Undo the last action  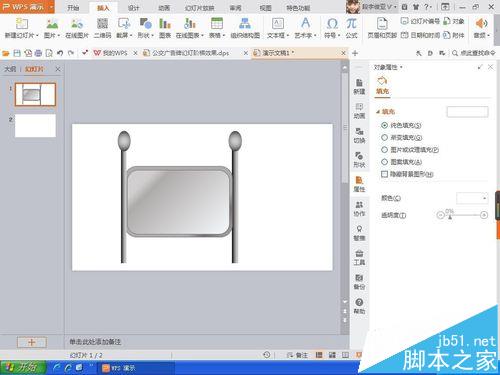pos(60,53)
